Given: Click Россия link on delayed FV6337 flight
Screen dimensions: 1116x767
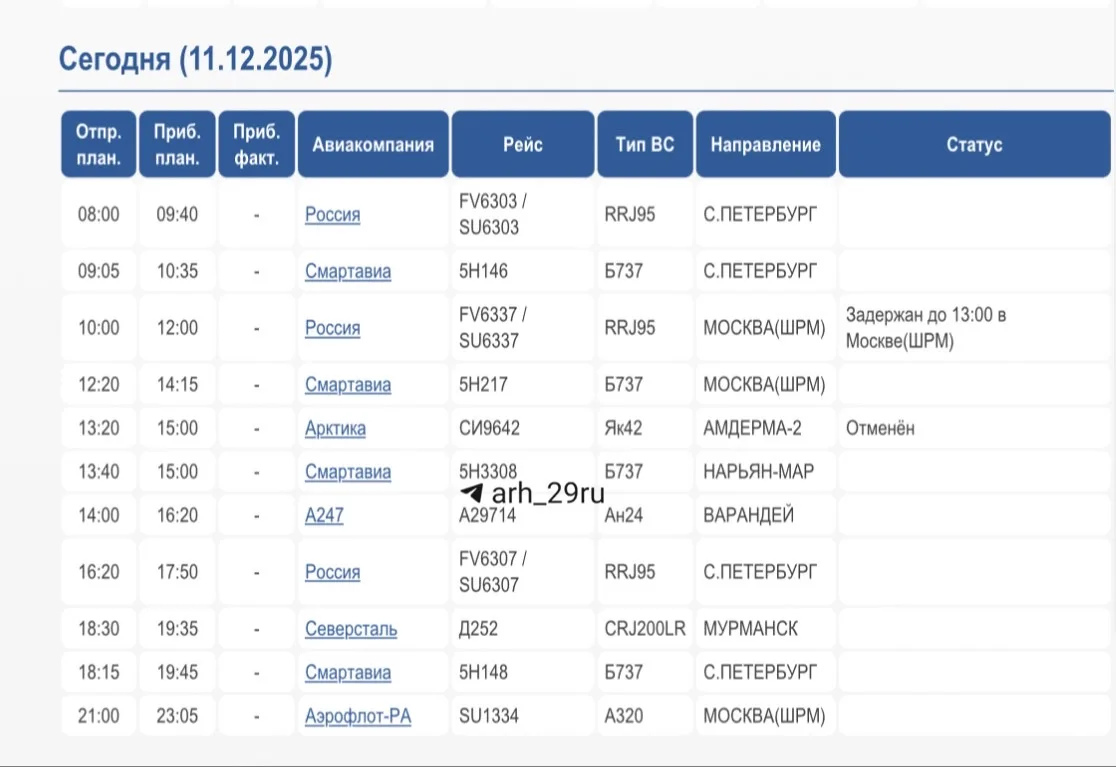Looking at the screenshot, I should pyautogui.click(x=332, y=328).
